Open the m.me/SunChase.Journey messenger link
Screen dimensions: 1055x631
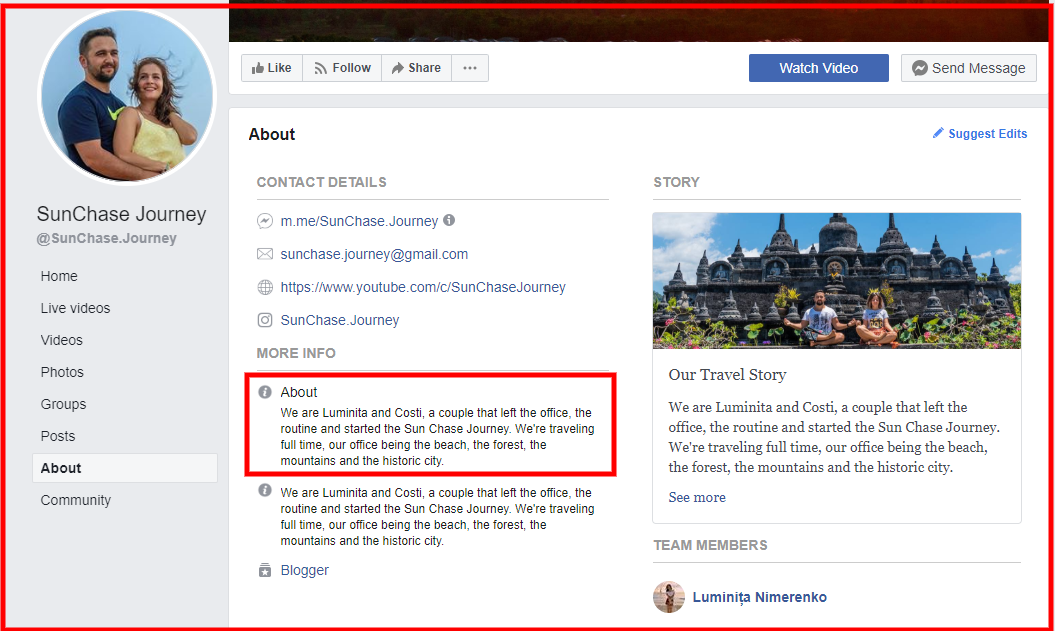[359, 221]
